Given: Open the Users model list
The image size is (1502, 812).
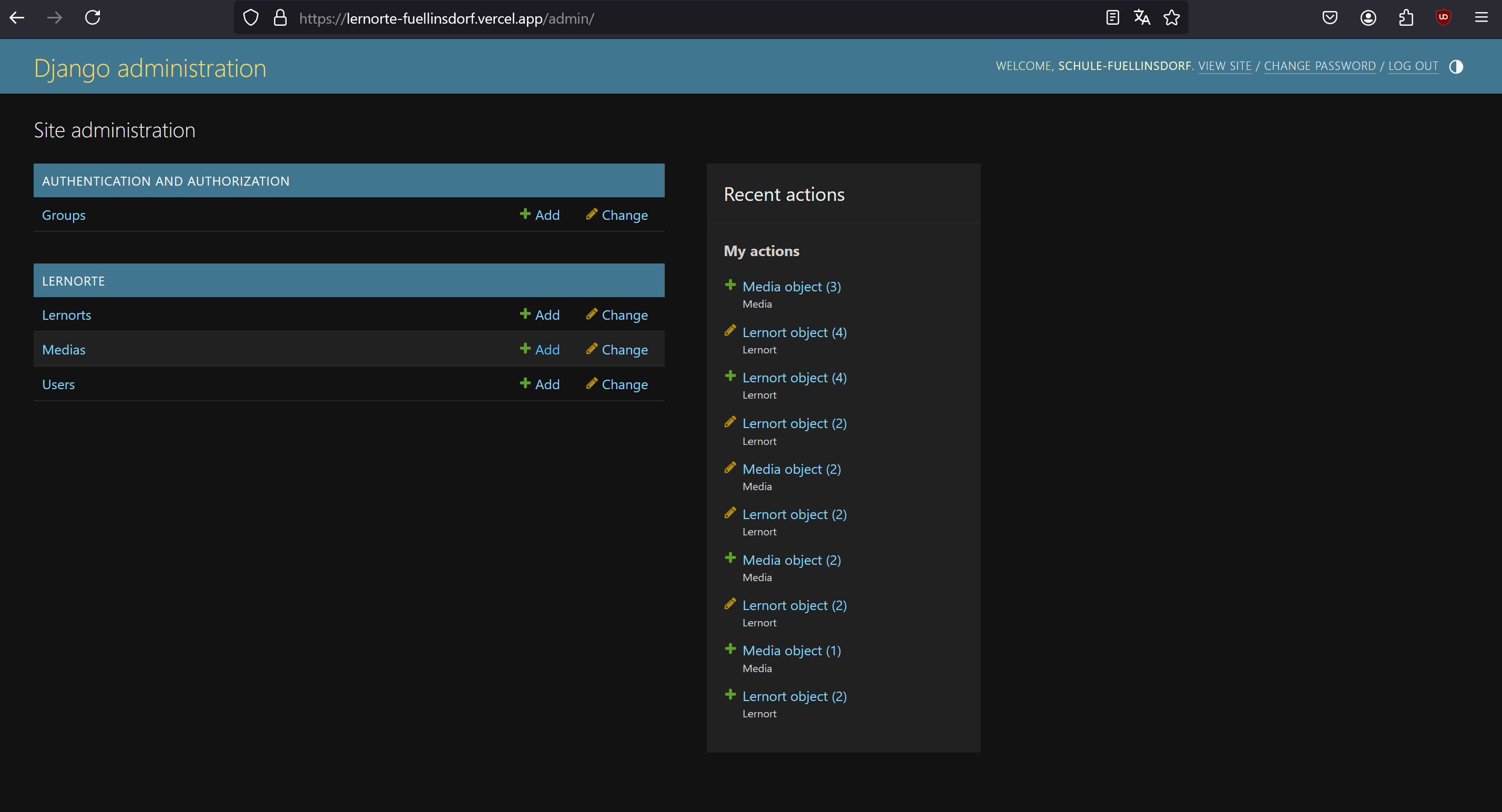Looking at the screenshot, I should 58,384.
